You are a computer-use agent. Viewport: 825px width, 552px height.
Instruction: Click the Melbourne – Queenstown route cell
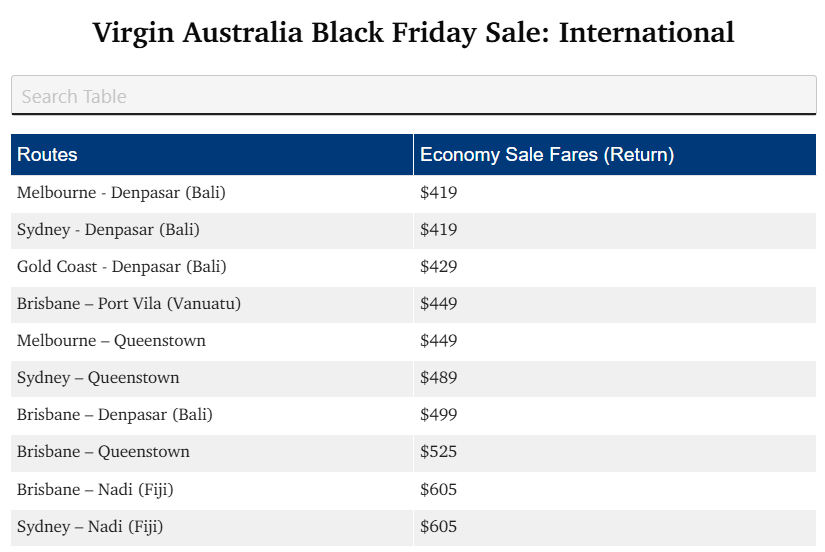111,341
